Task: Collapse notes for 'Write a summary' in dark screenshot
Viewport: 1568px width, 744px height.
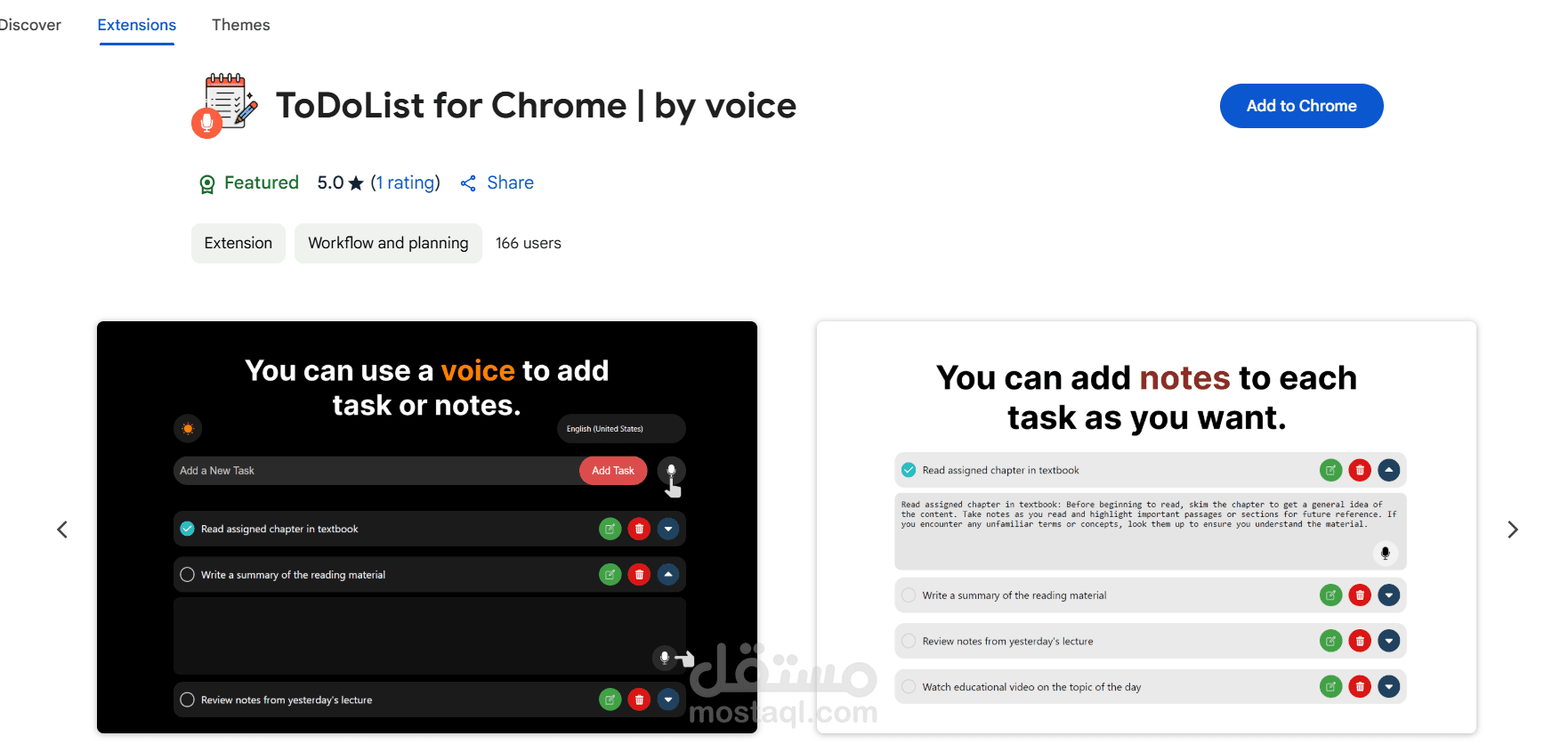Action: point(668,575)
